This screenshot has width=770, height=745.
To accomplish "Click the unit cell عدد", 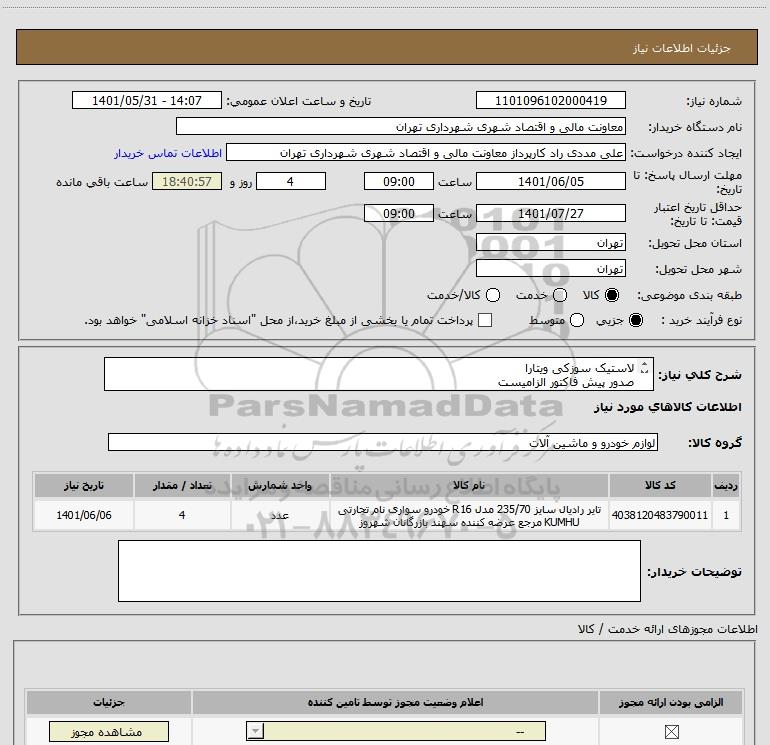I will tap(280, 515).
